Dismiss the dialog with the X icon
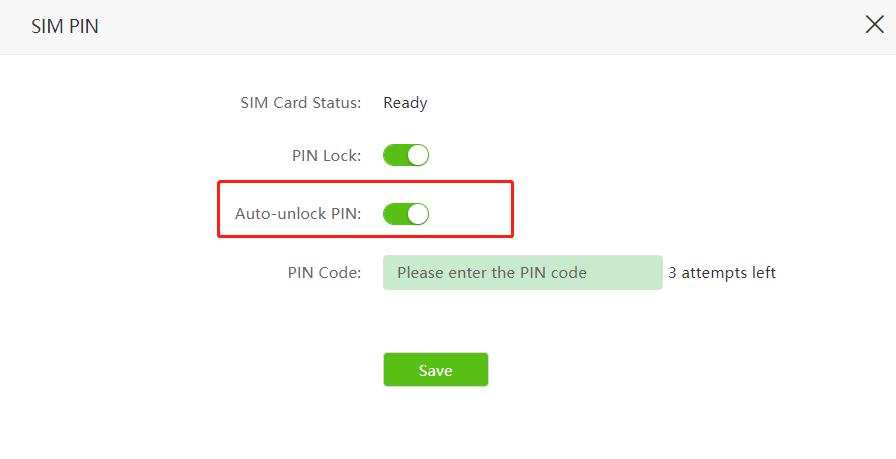The width and height of the screenshot is (896, 459). (874, 25)
